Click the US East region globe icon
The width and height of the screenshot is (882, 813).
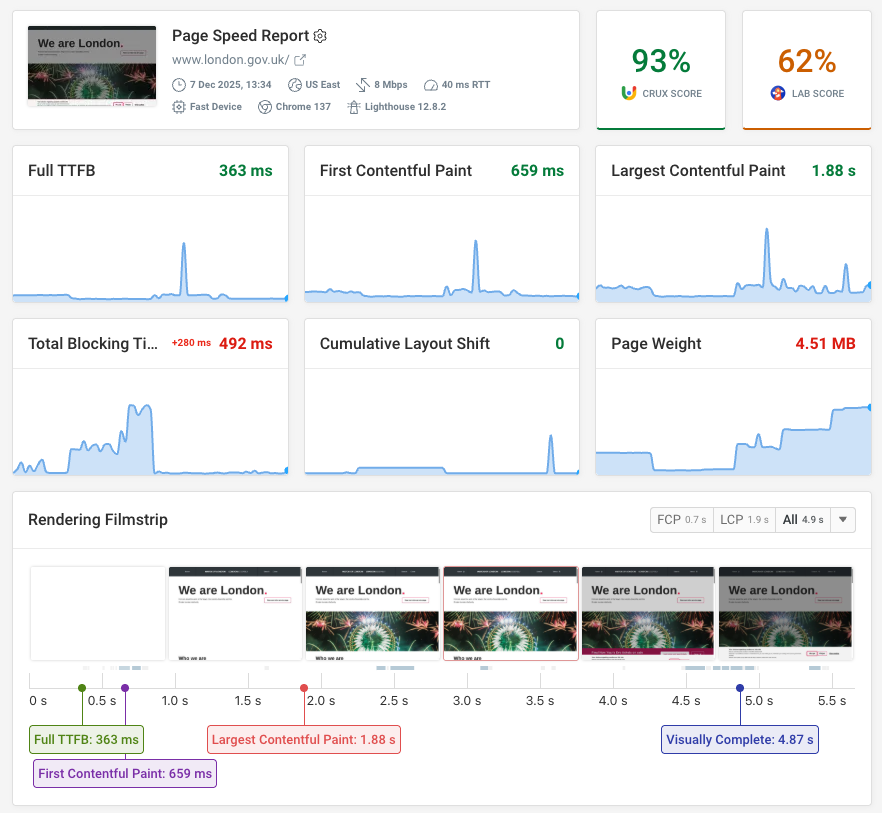[293, 84]
